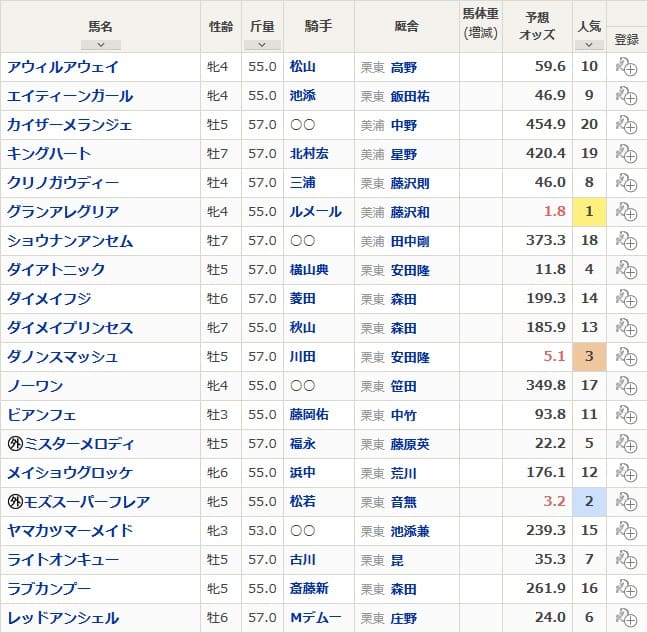This screenshot has height=633, width=647.
Task: Click yellow popularity cell showing 1
Action: (x=589, y=212)
